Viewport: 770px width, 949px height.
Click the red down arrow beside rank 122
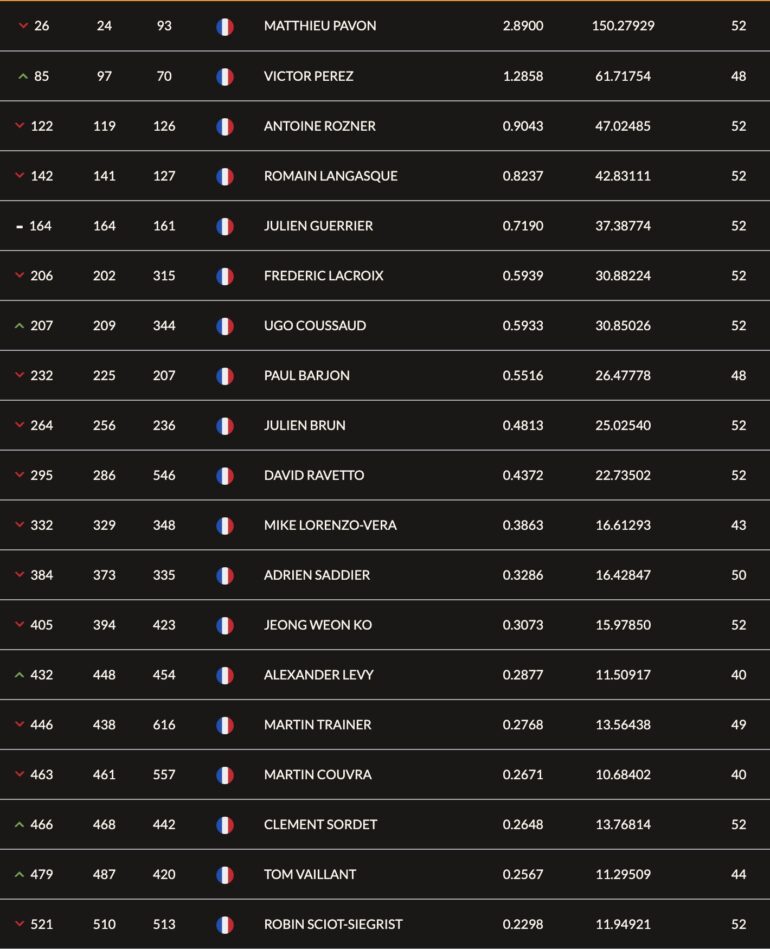click(x=19, y=126)
